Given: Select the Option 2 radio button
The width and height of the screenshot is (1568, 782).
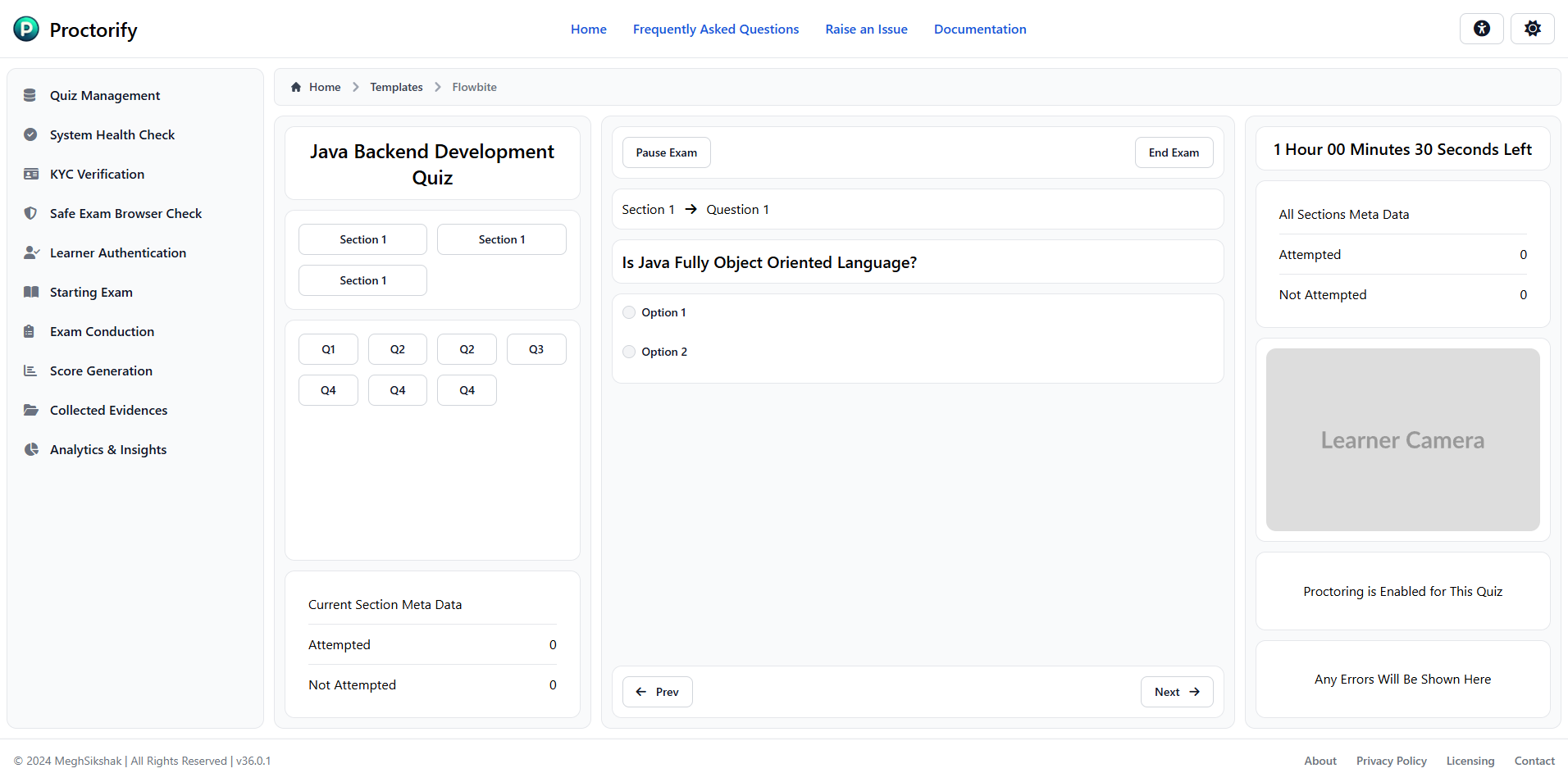Looking at the screenshot, I should [629, 352].
